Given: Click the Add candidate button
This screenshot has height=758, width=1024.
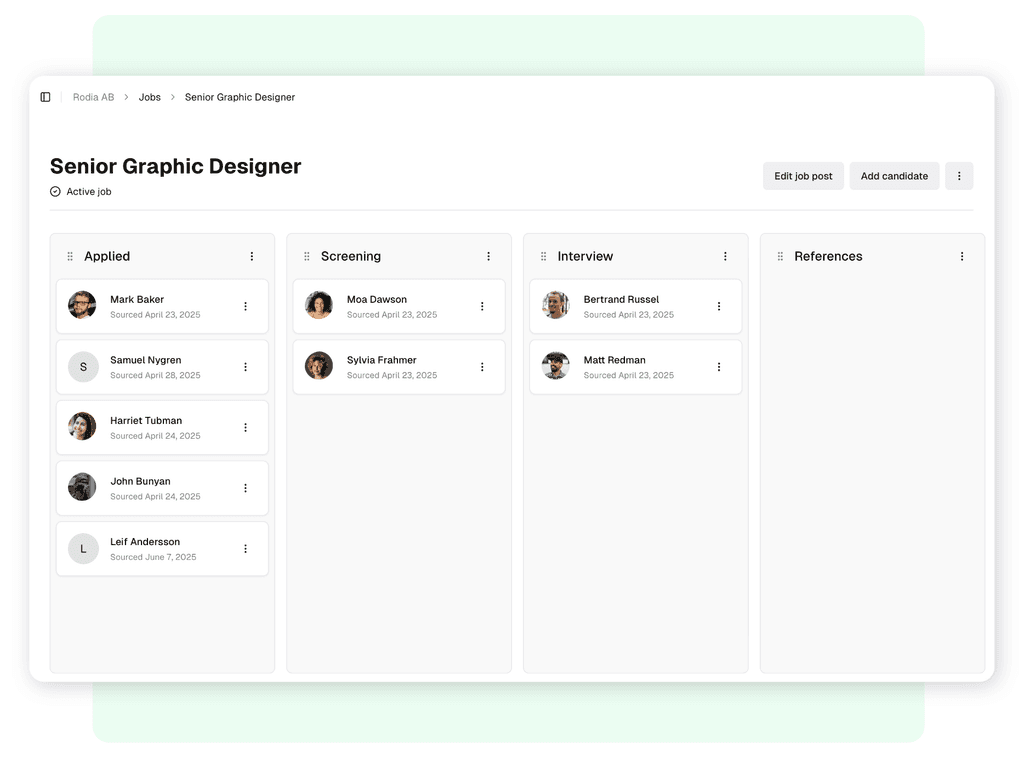Looking at the screenshot, I should coord(894,175).
